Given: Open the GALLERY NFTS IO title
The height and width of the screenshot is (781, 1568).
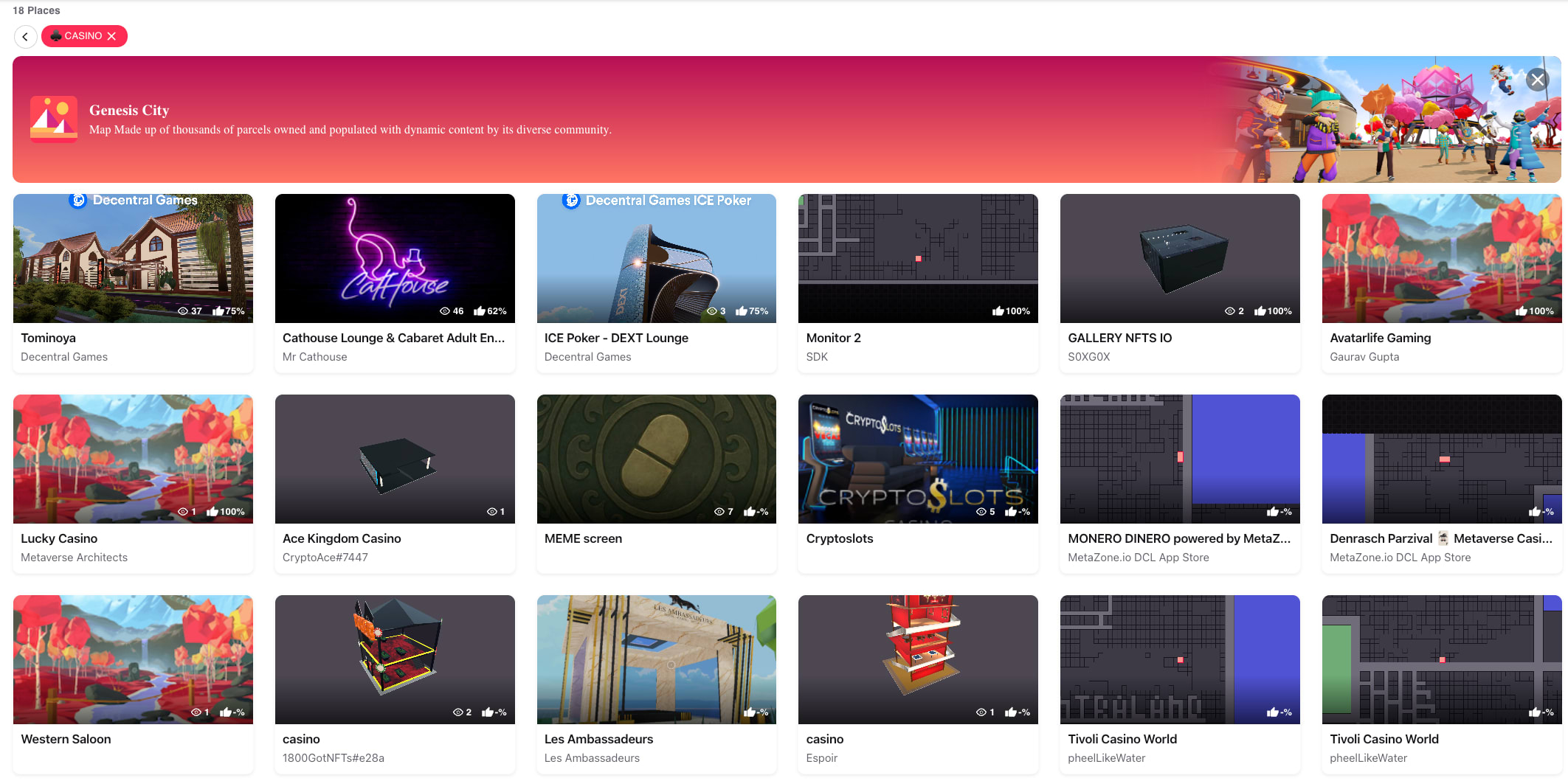Looking at the screenshot, I should pos(1119,338).
